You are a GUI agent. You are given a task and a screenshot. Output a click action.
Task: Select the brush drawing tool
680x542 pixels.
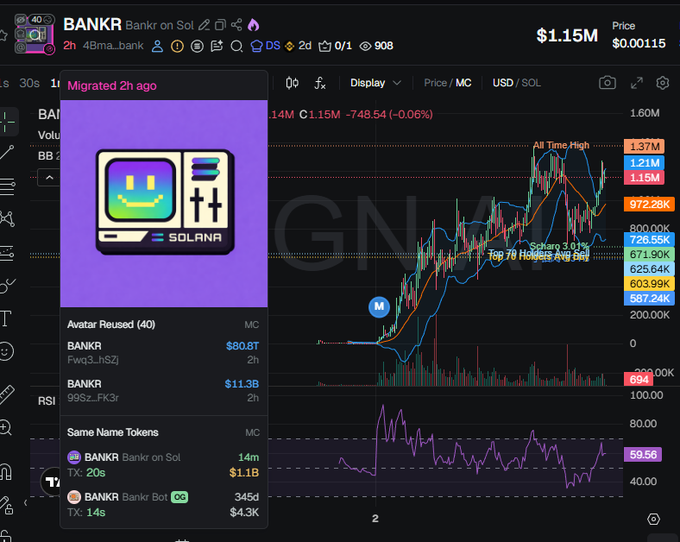point(7,285)
